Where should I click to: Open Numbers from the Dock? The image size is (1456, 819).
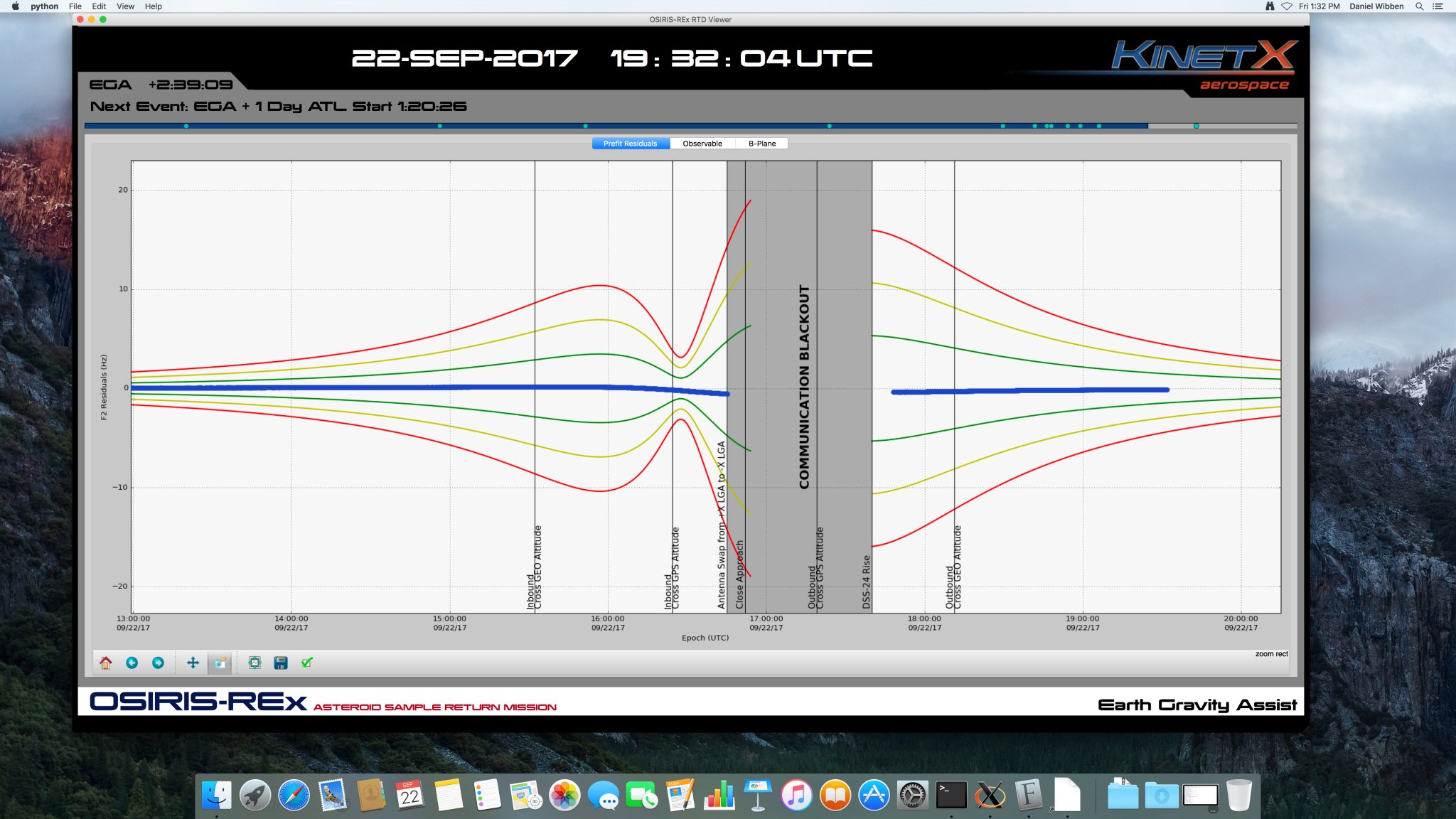click(x=719, y=796)
